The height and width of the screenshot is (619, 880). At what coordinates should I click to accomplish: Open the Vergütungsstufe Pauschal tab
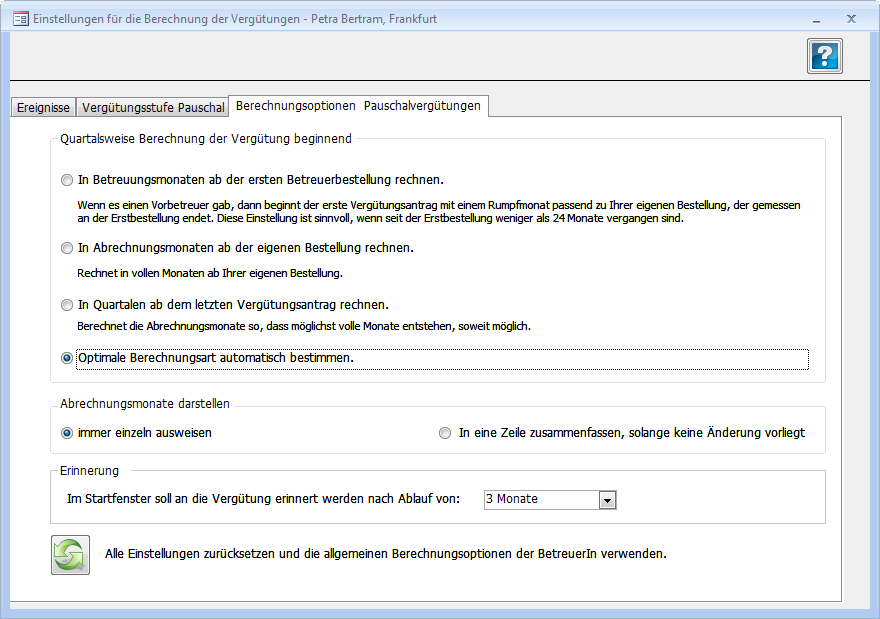pos(153,108)
